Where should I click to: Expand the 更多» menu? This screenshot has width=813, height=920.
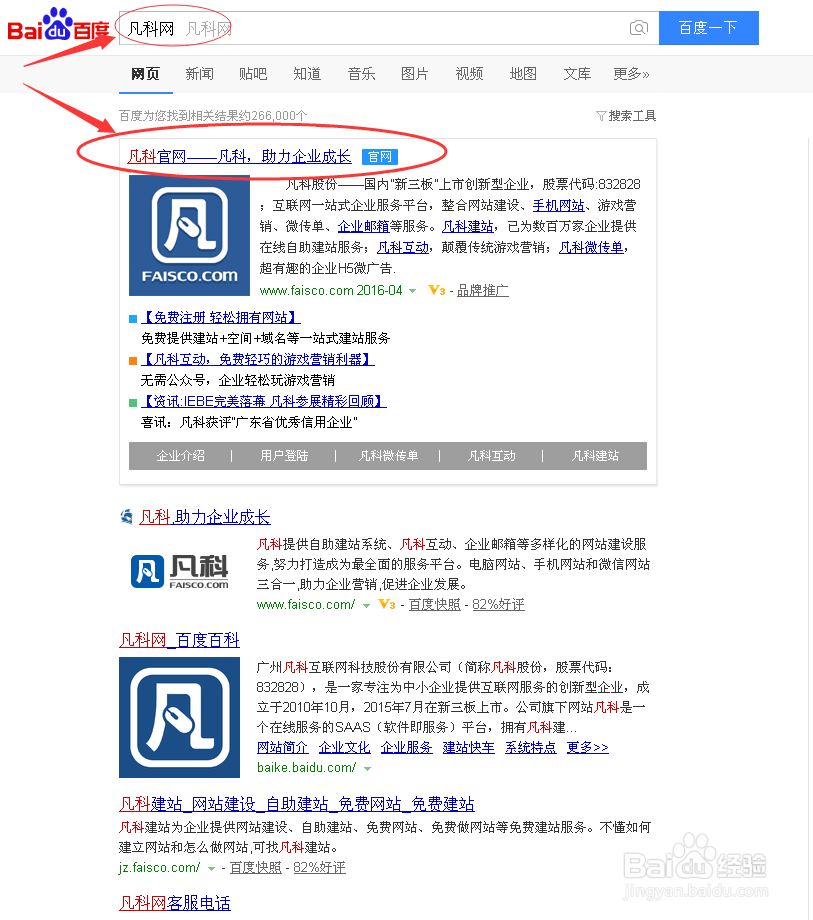(x=631, y=74)
